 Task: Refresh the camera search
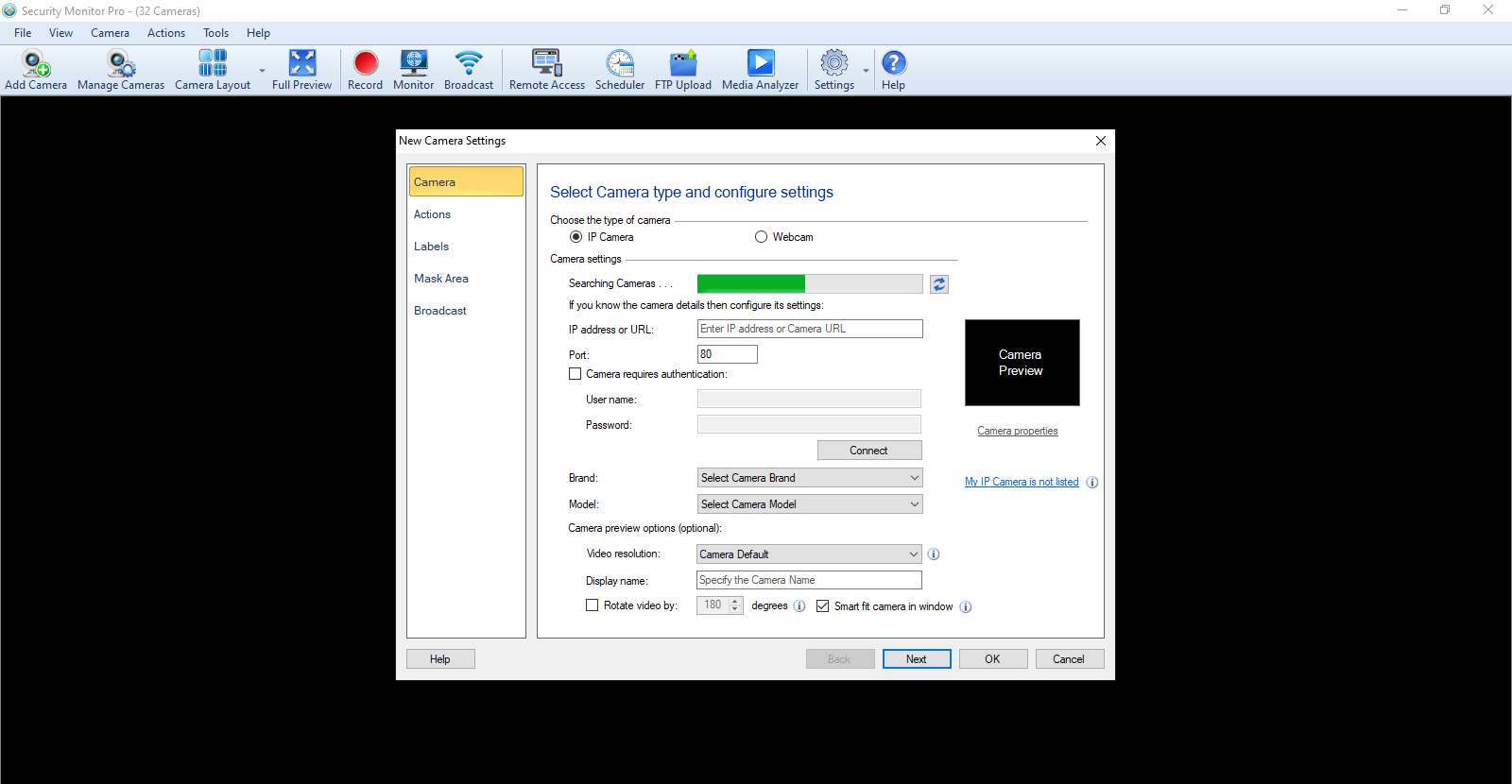pos(939,283)
